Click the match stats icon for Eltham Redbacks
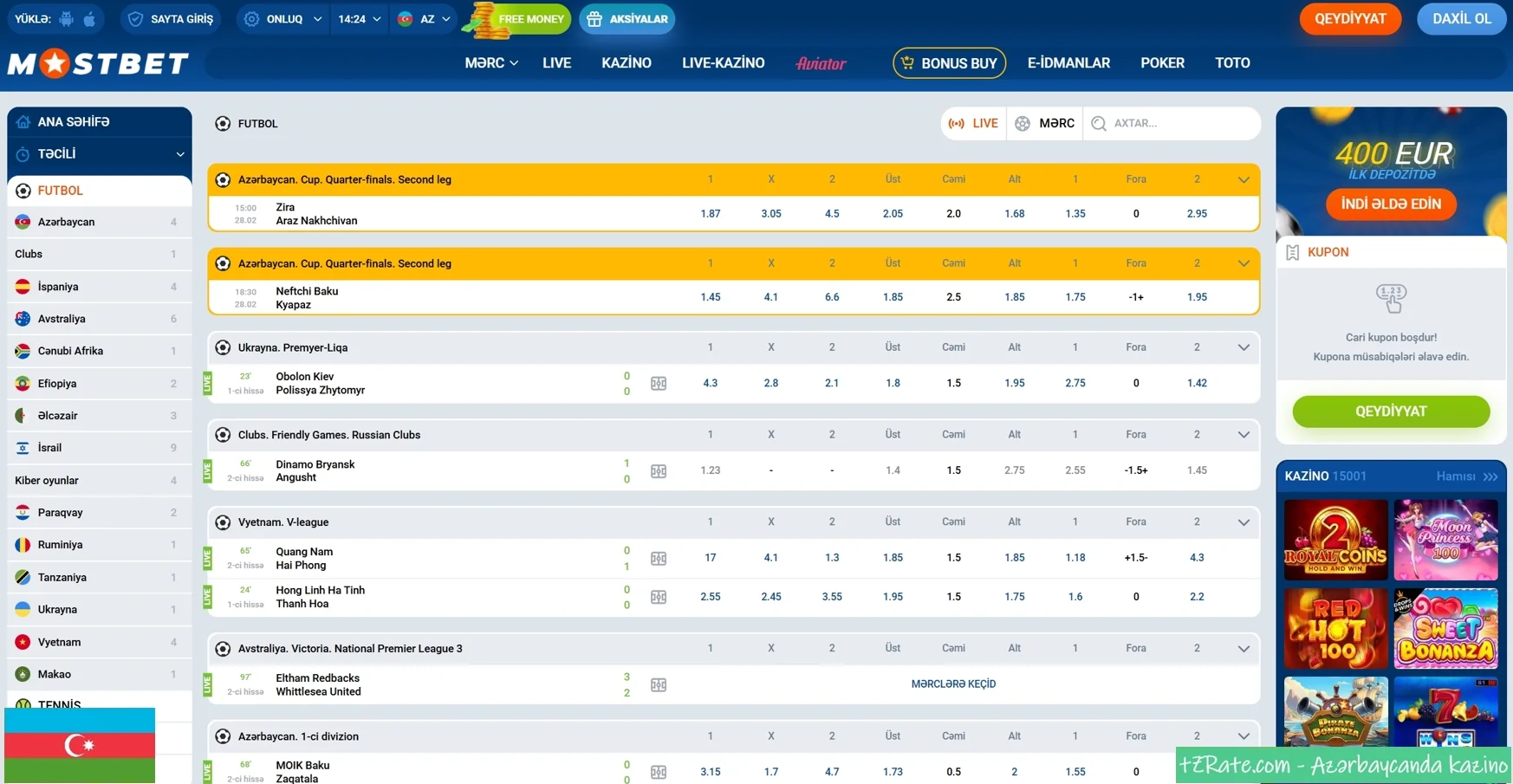The image size is (1513, 784). click(659, 684)
